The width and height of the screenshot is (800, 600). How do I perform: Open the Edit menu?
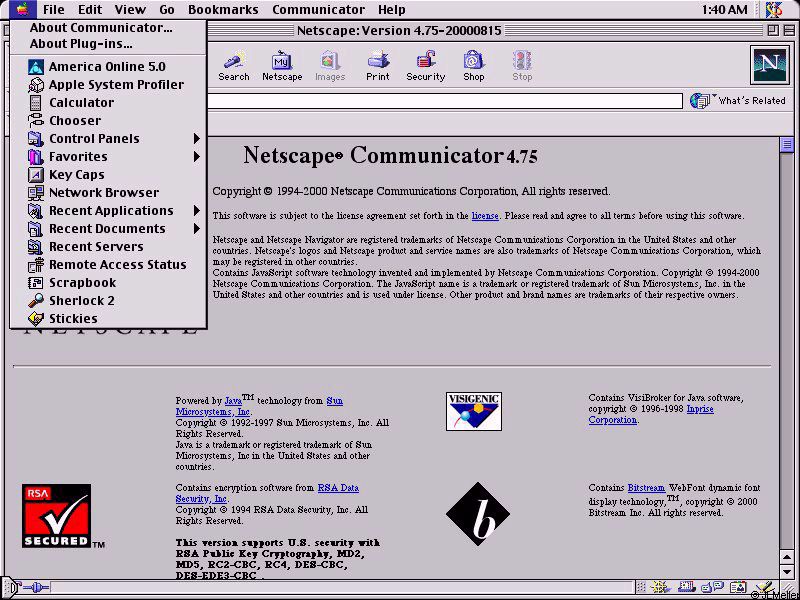(90, 10)
